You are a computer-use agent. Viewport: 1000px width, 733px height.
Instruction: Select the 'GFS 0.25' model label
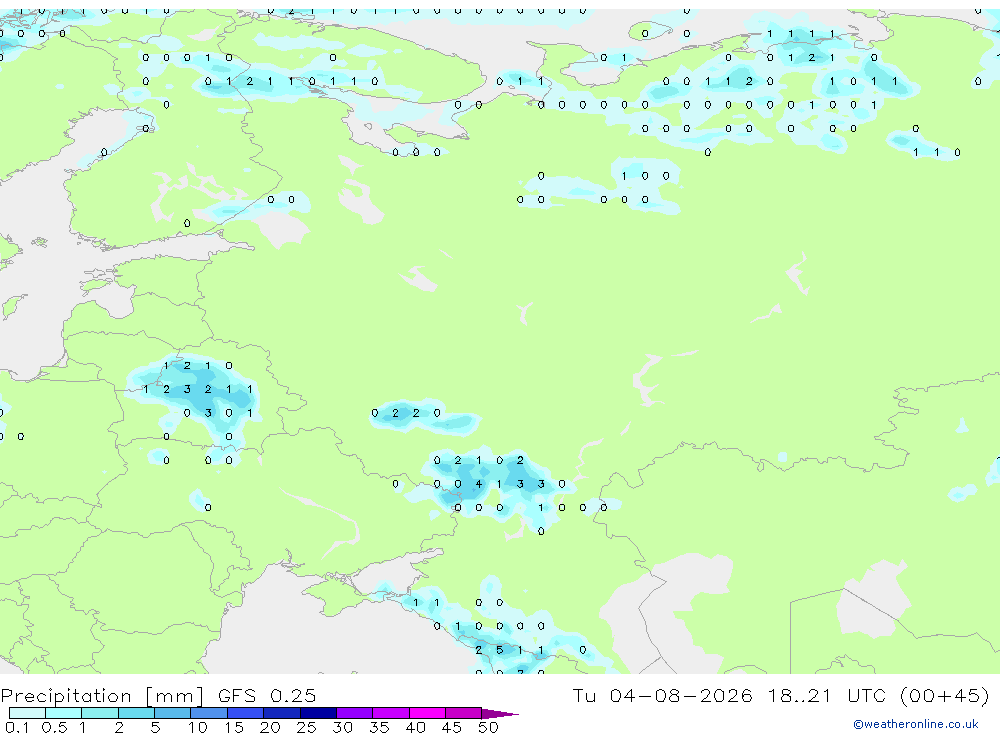point(267,696)
